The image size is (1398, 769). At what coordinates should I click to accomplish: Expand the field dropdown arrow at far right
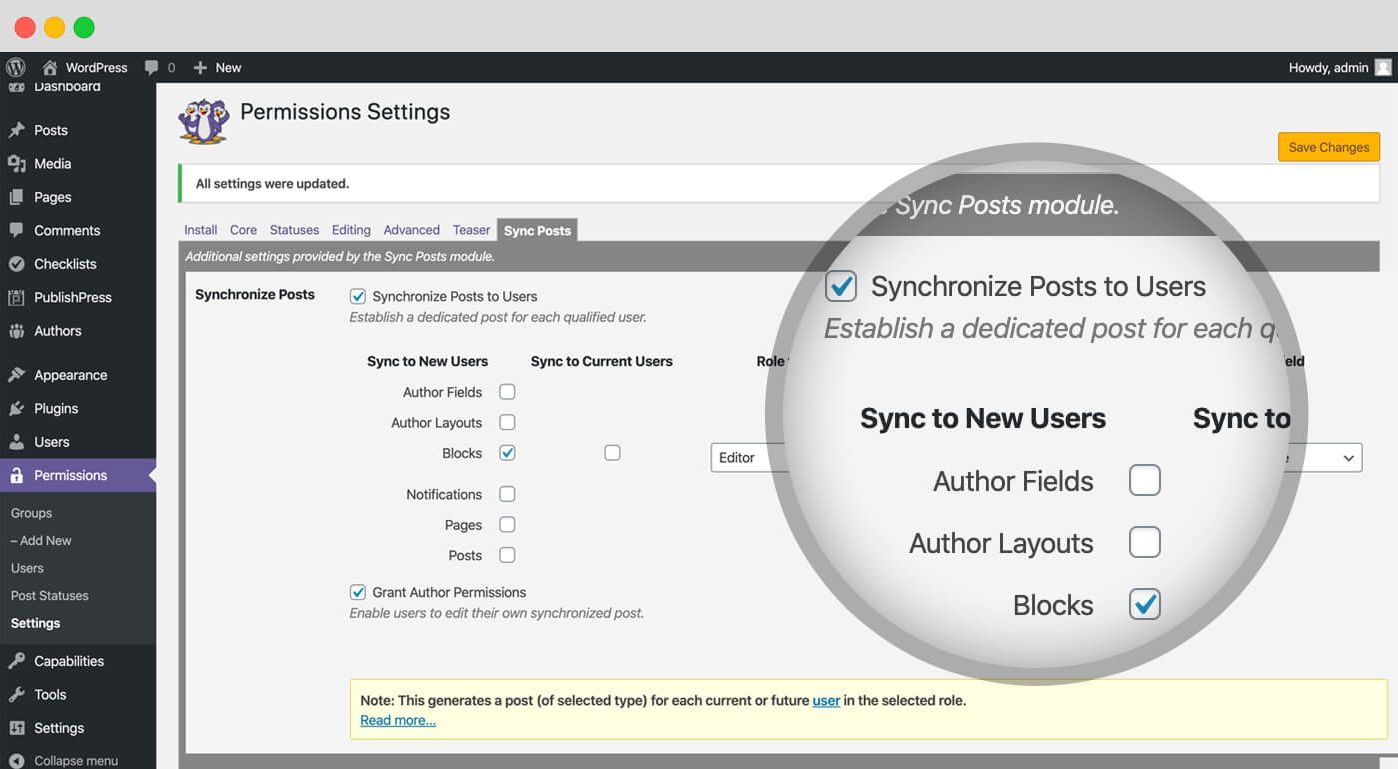(1349, 458)
